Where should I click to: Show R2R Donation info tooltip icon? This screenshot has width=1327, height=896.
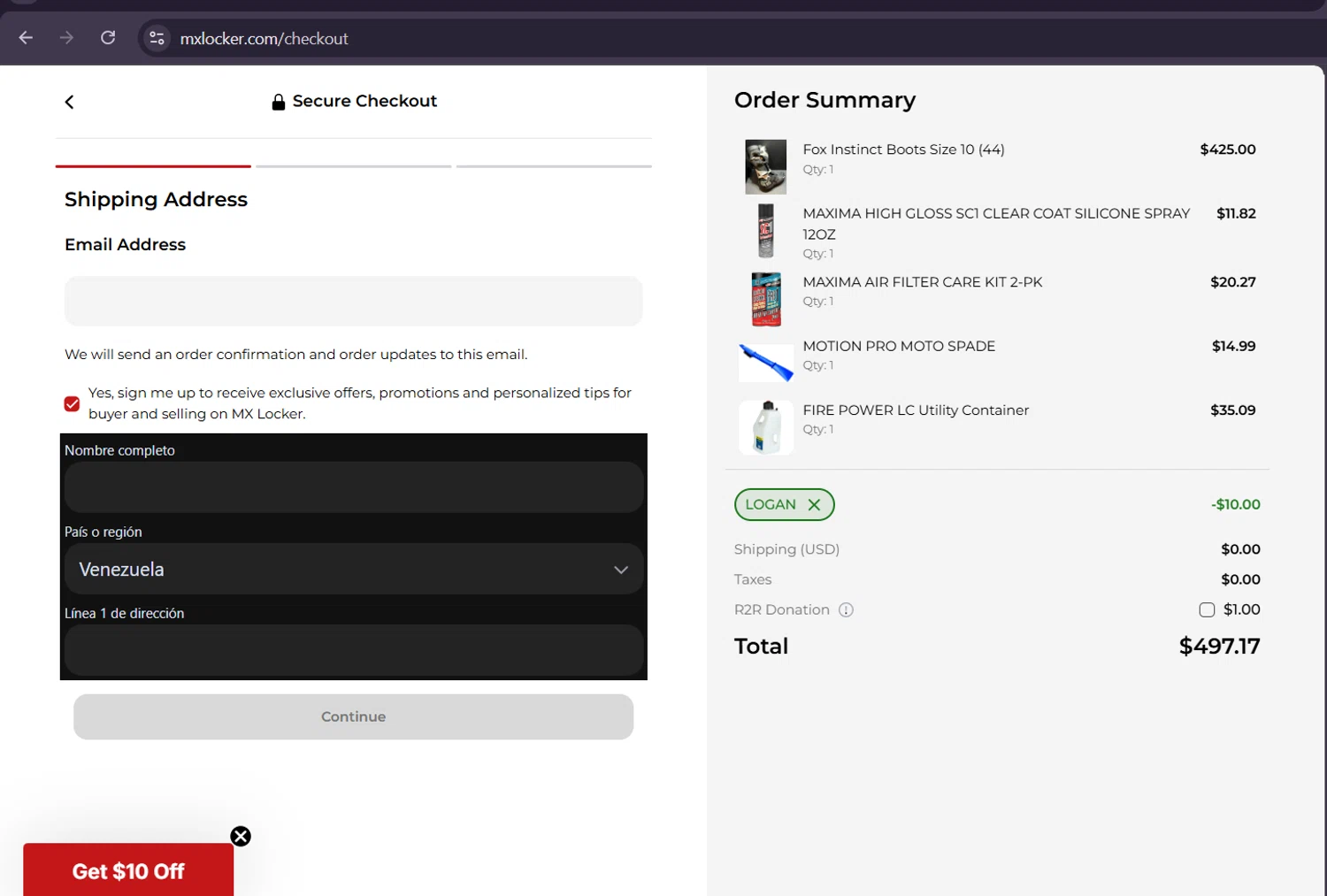(846, 609)
